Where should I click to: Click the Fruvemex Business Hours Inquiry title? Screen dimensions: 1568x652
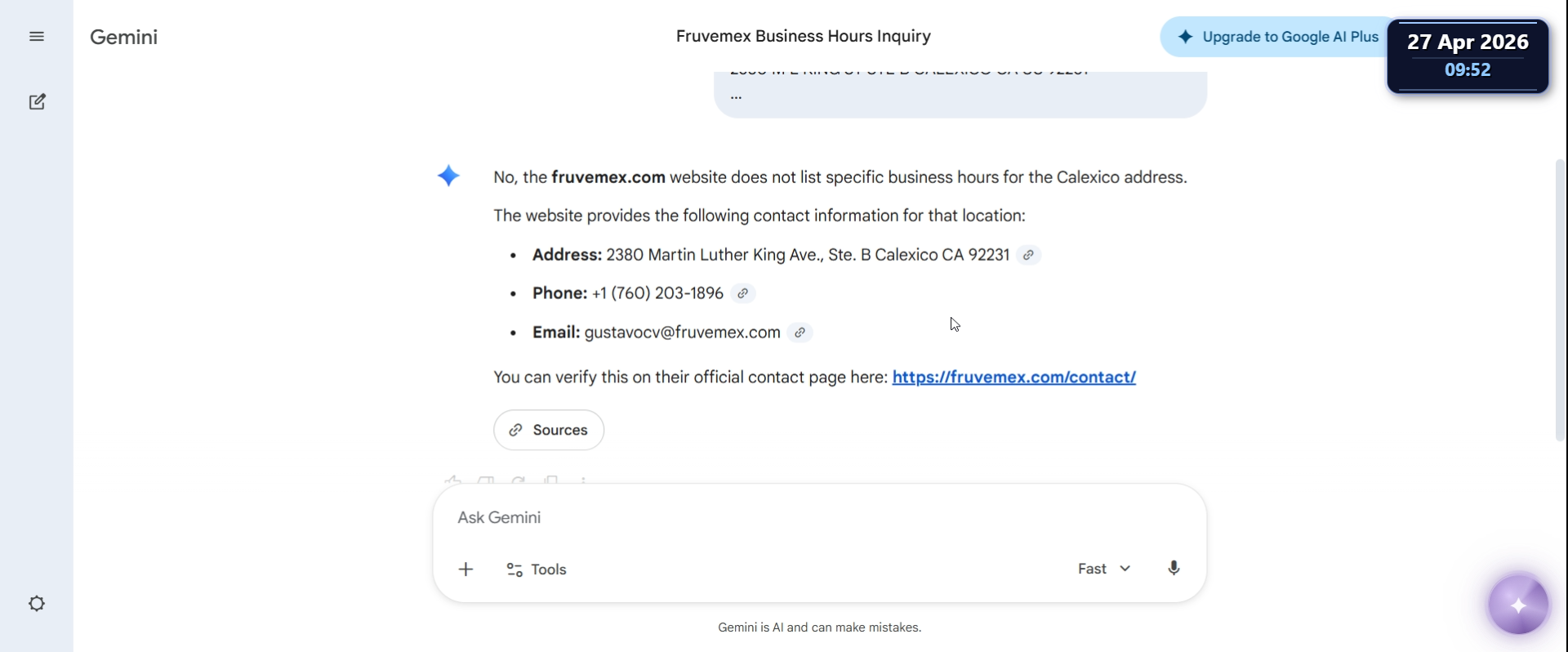(804, 37)
